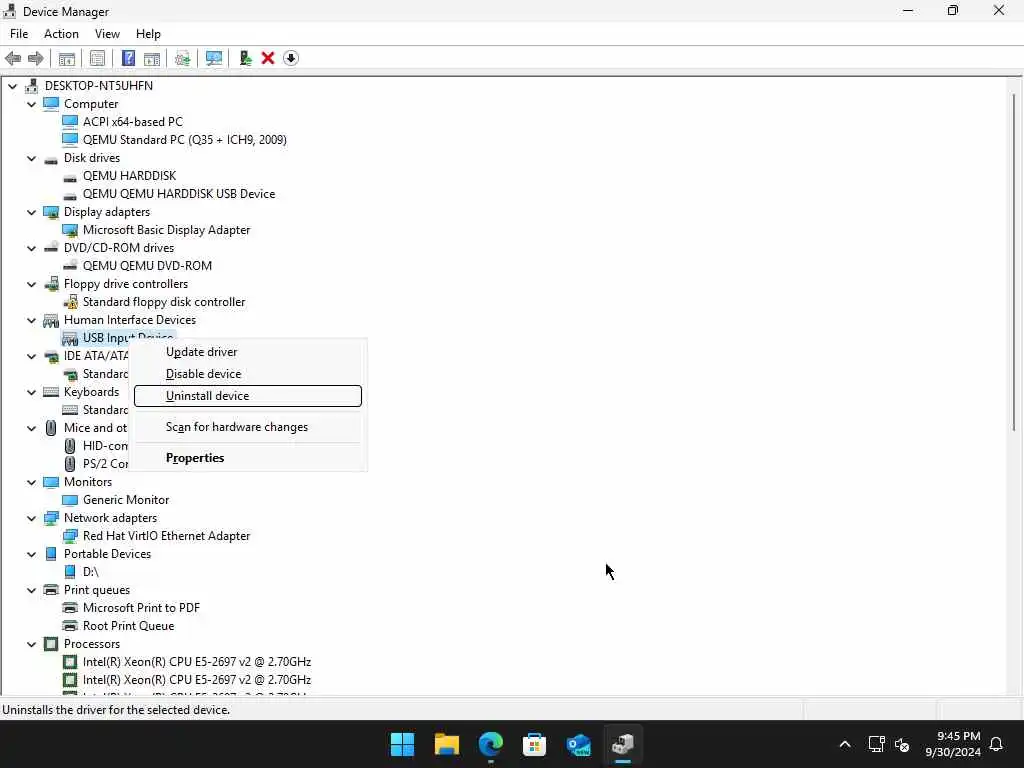Select QEMU HARDDISK row
The image size is (1024, 768).
[x=129, y=176]
